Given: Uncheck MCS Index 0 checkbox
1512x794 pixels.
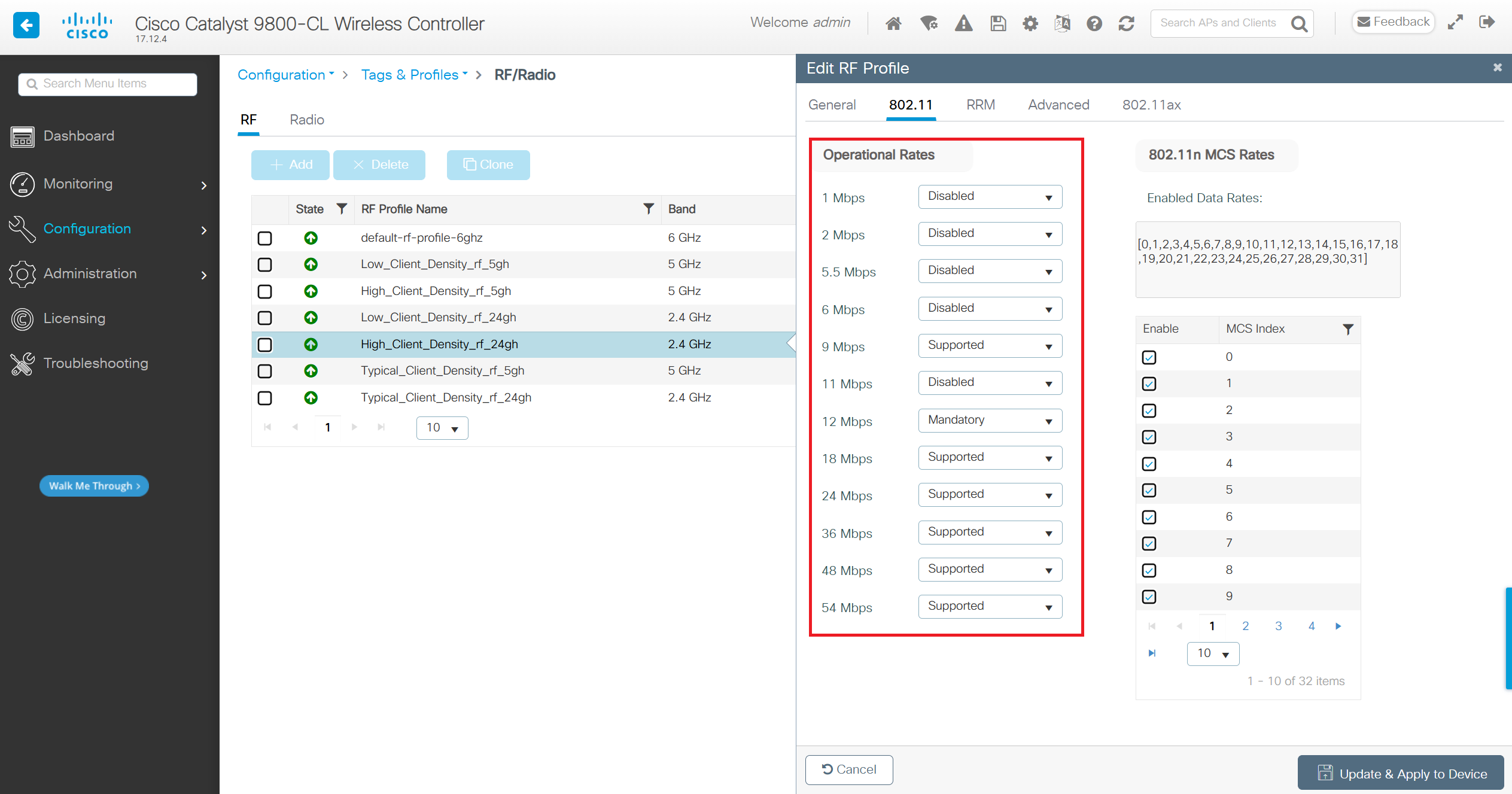Looking at the screenshot, I should point(1149,357).
